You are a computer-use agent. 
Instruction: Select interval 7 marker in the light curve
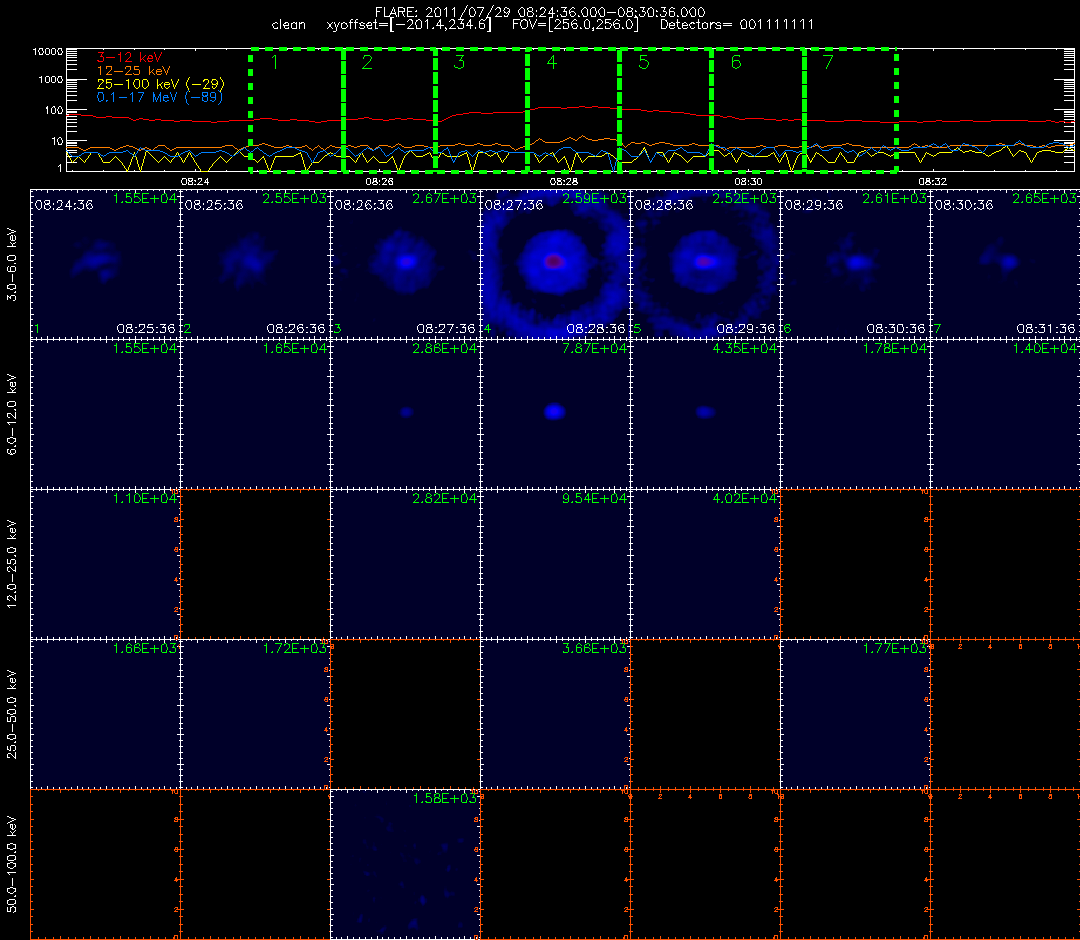tap(828, 62)
